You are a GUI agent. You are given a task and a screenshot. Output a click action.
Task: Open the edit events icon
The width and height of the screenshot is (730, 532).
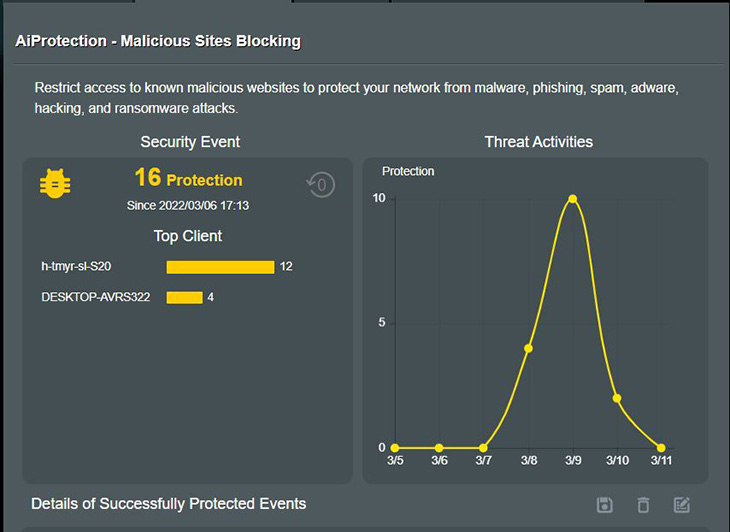coord(682,505)
